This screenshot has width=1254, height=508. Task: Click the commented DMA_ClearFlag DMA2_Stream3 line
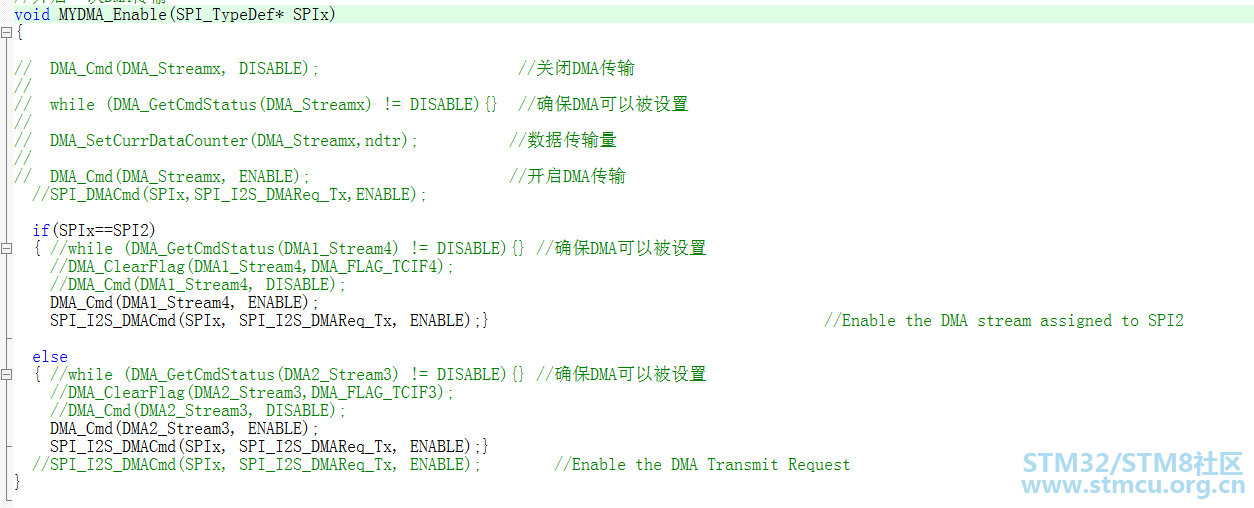tap(252, 393)
